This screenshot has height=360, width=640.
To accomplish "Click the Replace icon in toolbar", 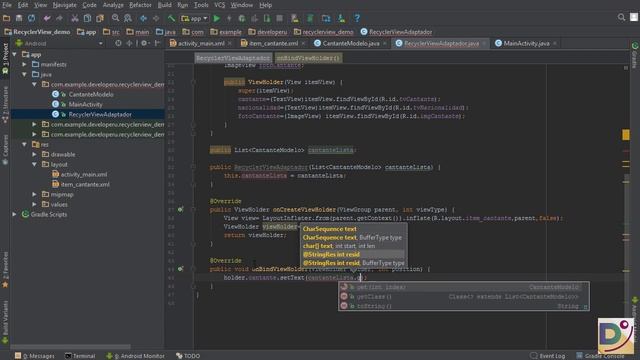I will [128, 18].
